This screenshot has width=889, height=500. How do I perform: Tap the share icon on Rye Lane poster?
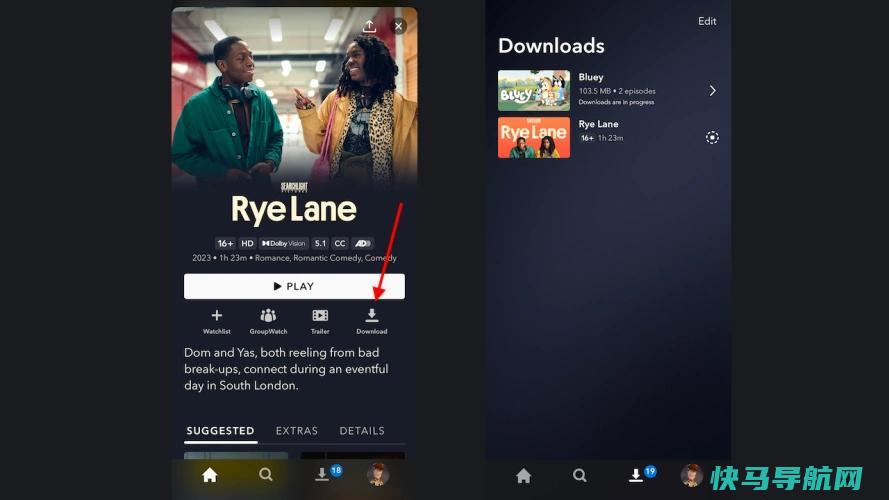click(x=369, y=26)
